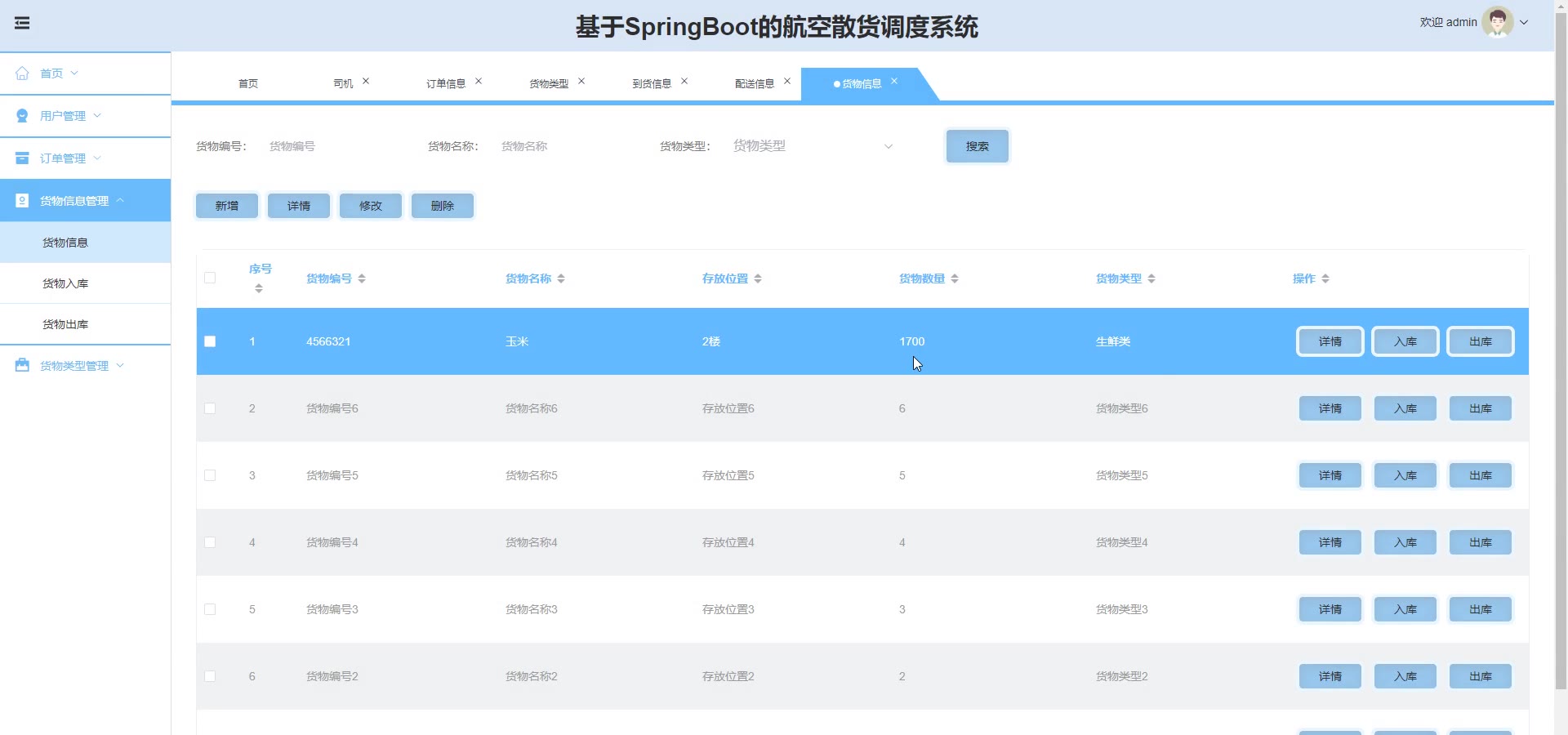Viewport: 1568px width, 735px height.
Task: Close the 货物信息 tab
Action: (894, 81)
